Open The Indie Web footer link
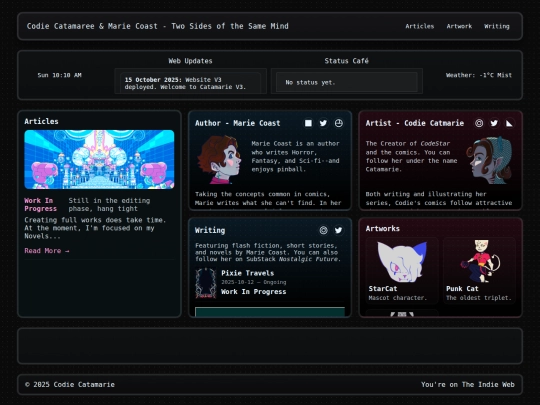540x405 pixels. tap(488, 385)
